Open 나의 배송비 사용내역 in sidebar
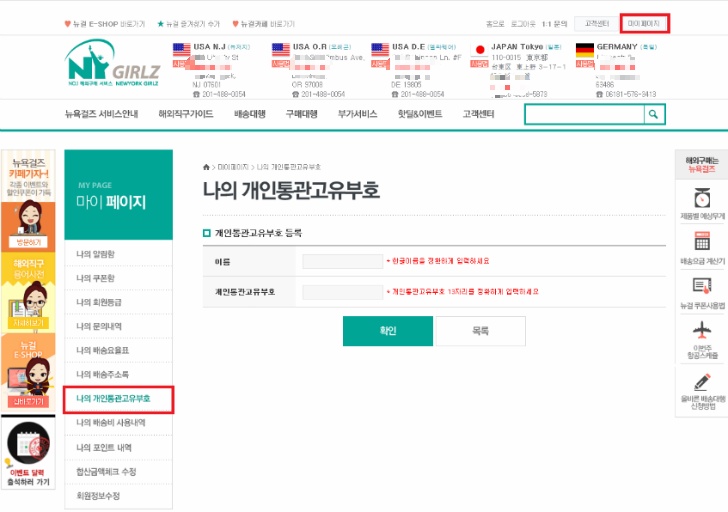 tap(118, 423)
